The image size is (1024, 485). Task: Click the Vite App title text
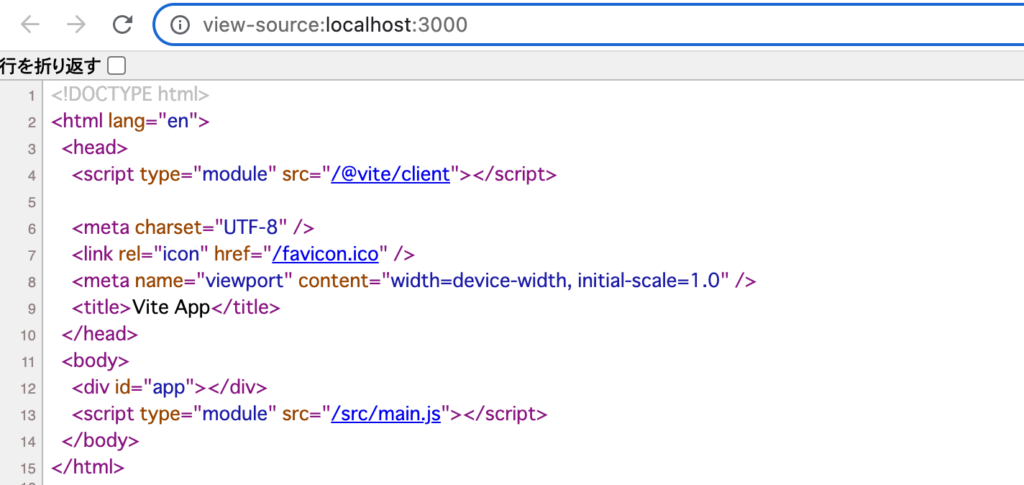point(171,307)
